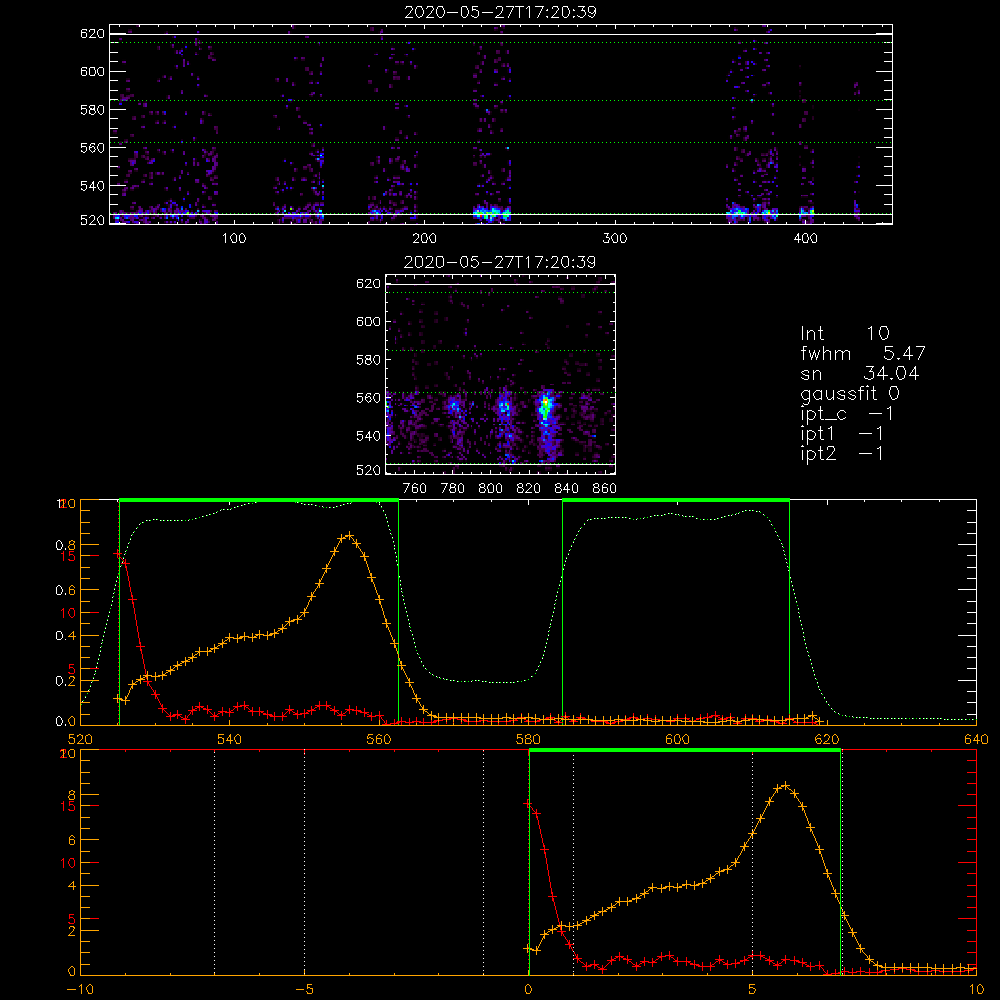
Task: Click the y-axis label 0.0 on the profile plot
Action: 66,722
